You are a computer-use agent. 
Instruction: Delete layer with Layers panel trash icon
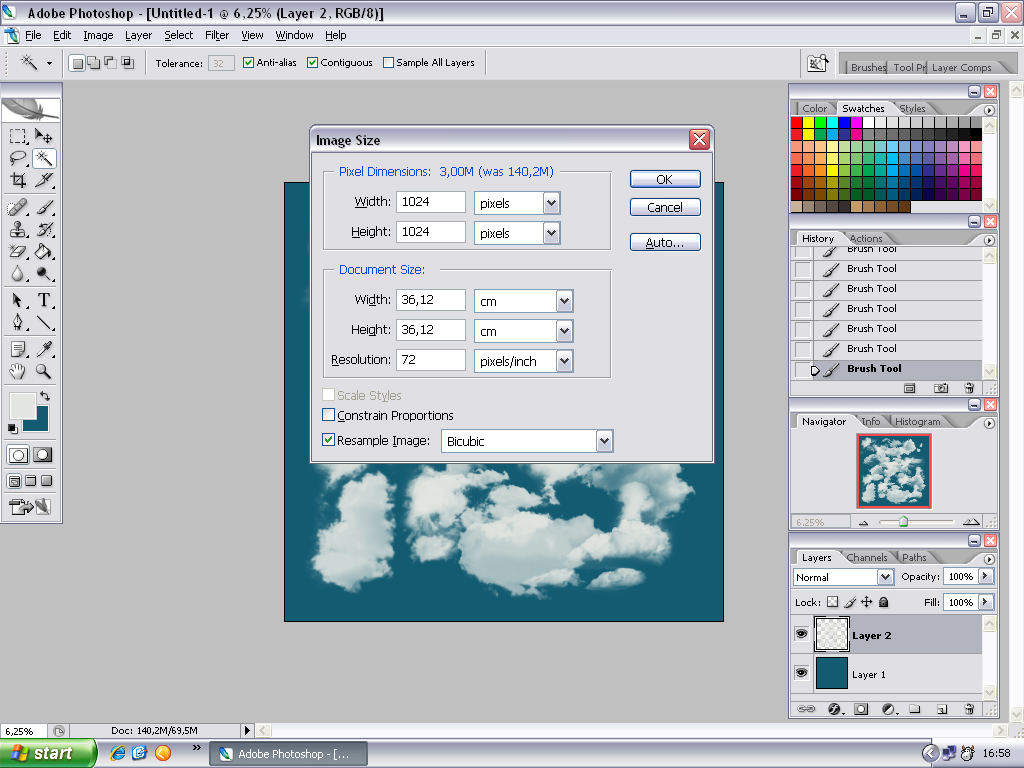tap(969, 709)
